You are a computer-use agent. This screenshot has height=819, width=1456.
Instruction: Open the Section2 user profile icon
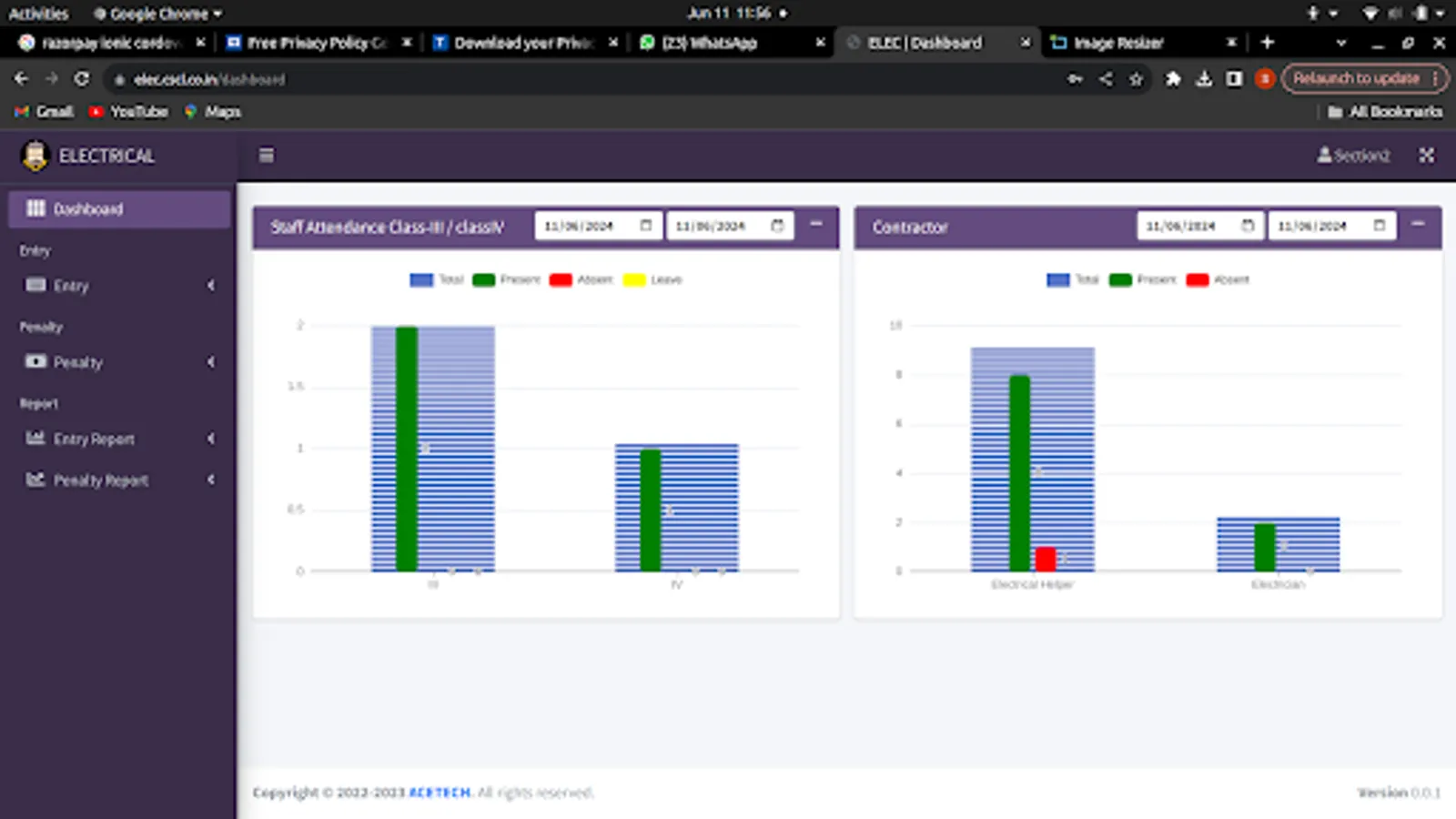[x=1324, y=156]
